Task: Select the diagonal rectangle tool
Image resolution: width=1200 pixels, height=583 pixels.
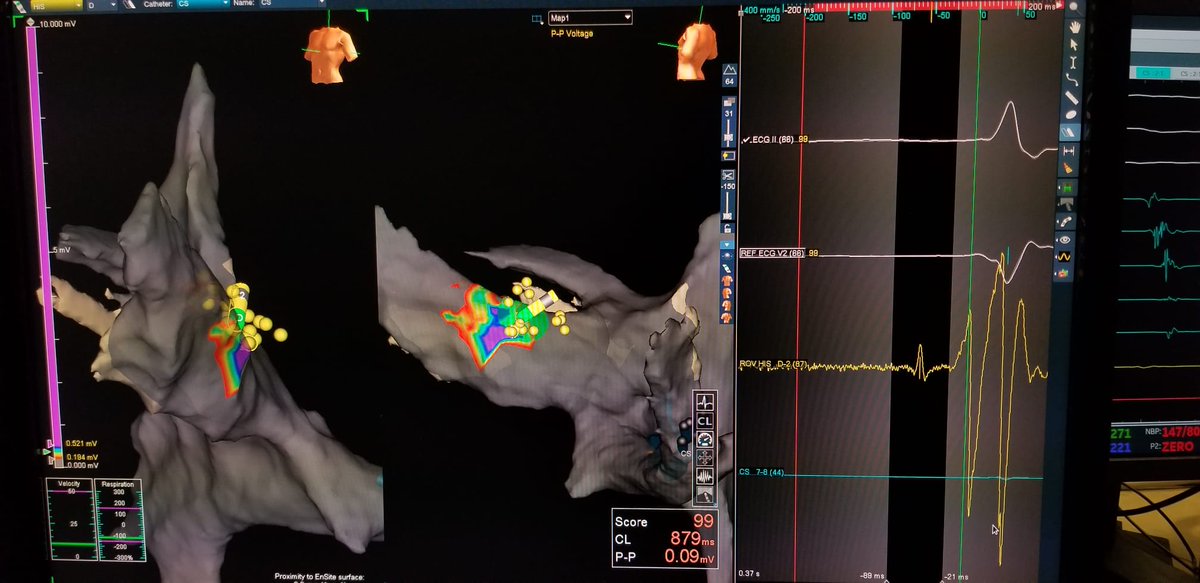Action: 1072,98
